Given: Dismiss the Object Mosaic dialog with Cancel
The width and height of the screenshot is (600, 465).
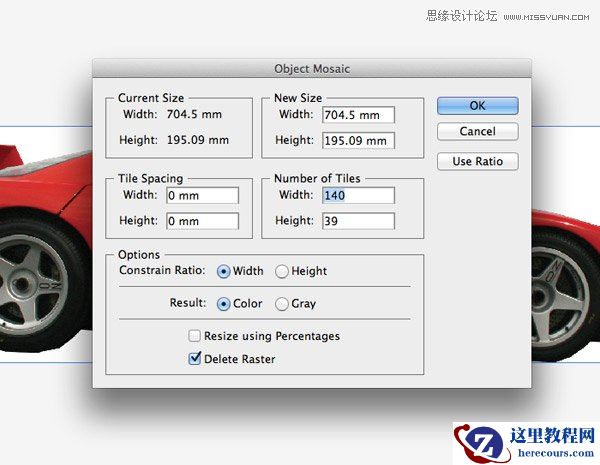Looking at the screenshot, I should pyautogui.click(x=478, y=132).
